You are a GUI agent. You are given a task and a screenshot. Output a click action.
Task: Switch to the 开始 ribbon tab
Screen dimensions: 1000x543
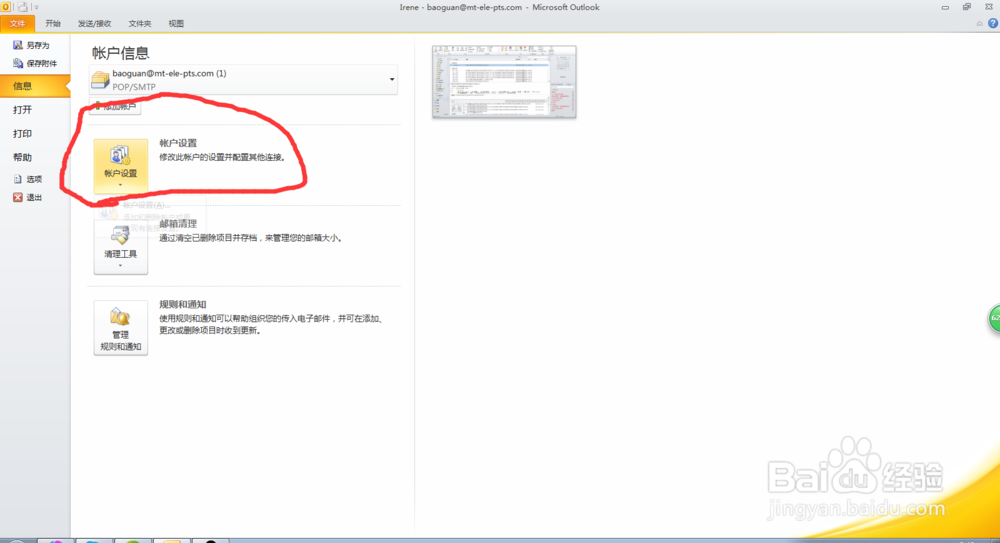53,24
